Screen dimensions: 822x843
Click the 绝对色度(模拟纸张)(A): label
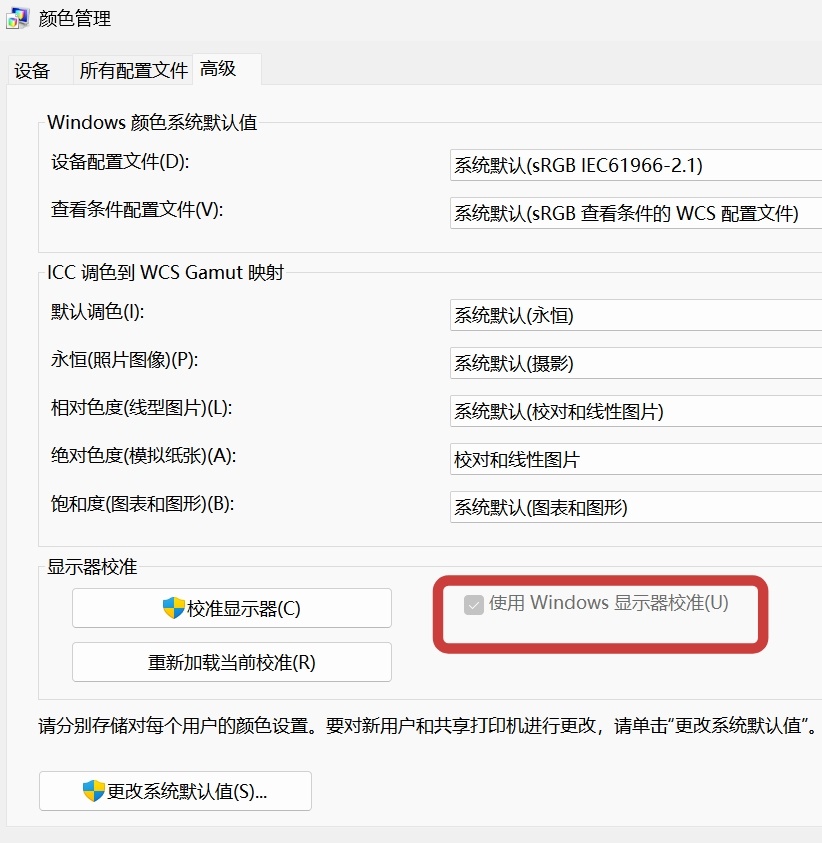pos(144,456)
